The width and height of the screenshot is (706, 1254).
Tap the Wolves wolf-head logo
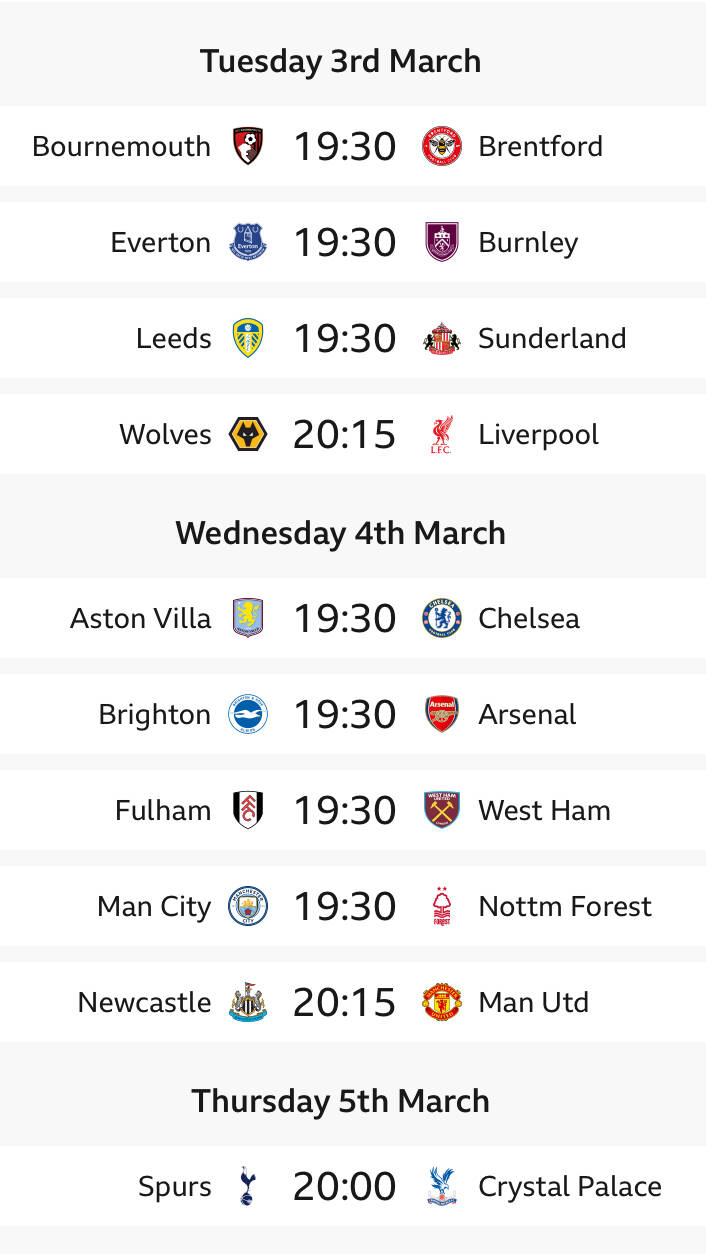coord(247,434)
